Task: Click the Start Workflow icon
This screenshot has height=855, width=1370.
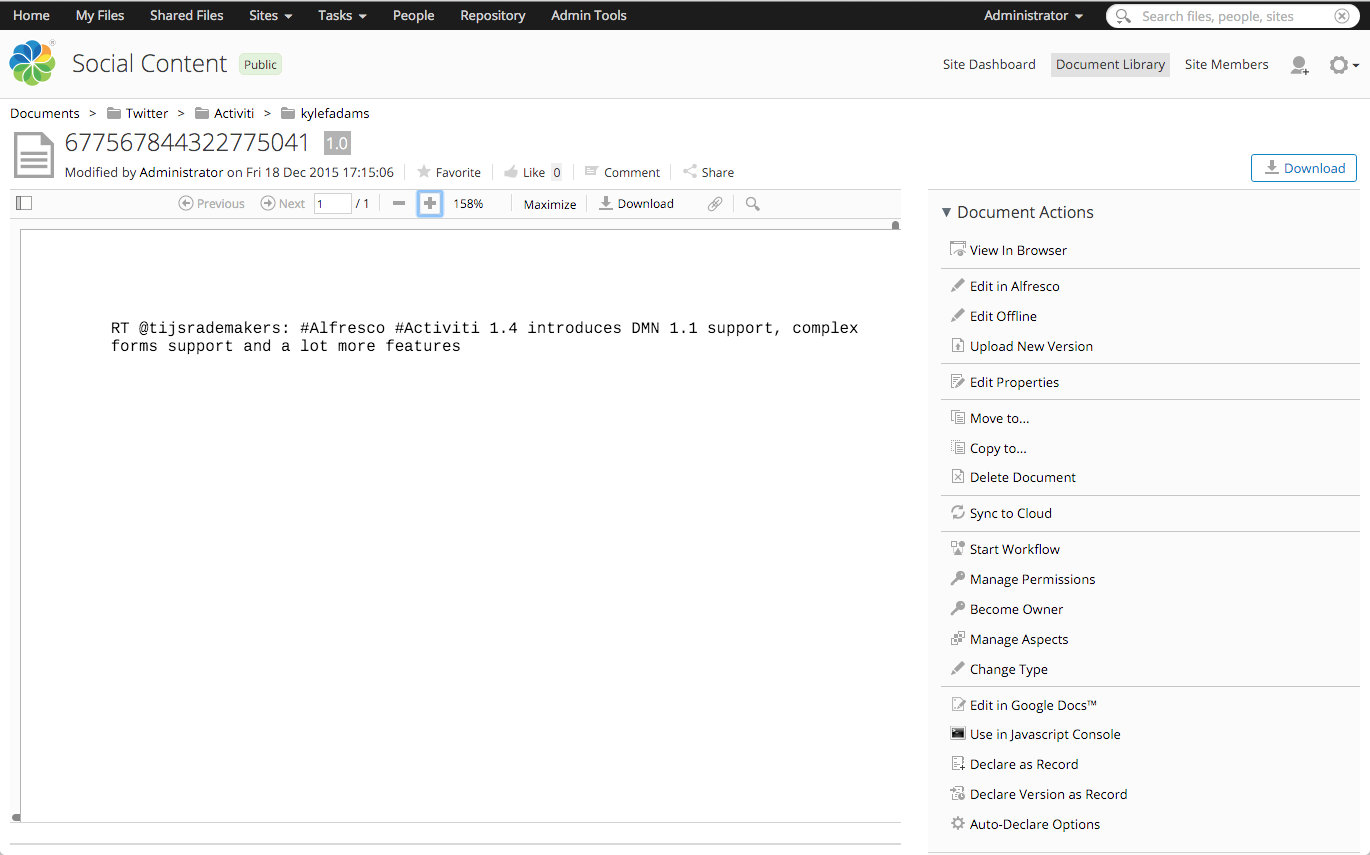Action: pos(958,549)
